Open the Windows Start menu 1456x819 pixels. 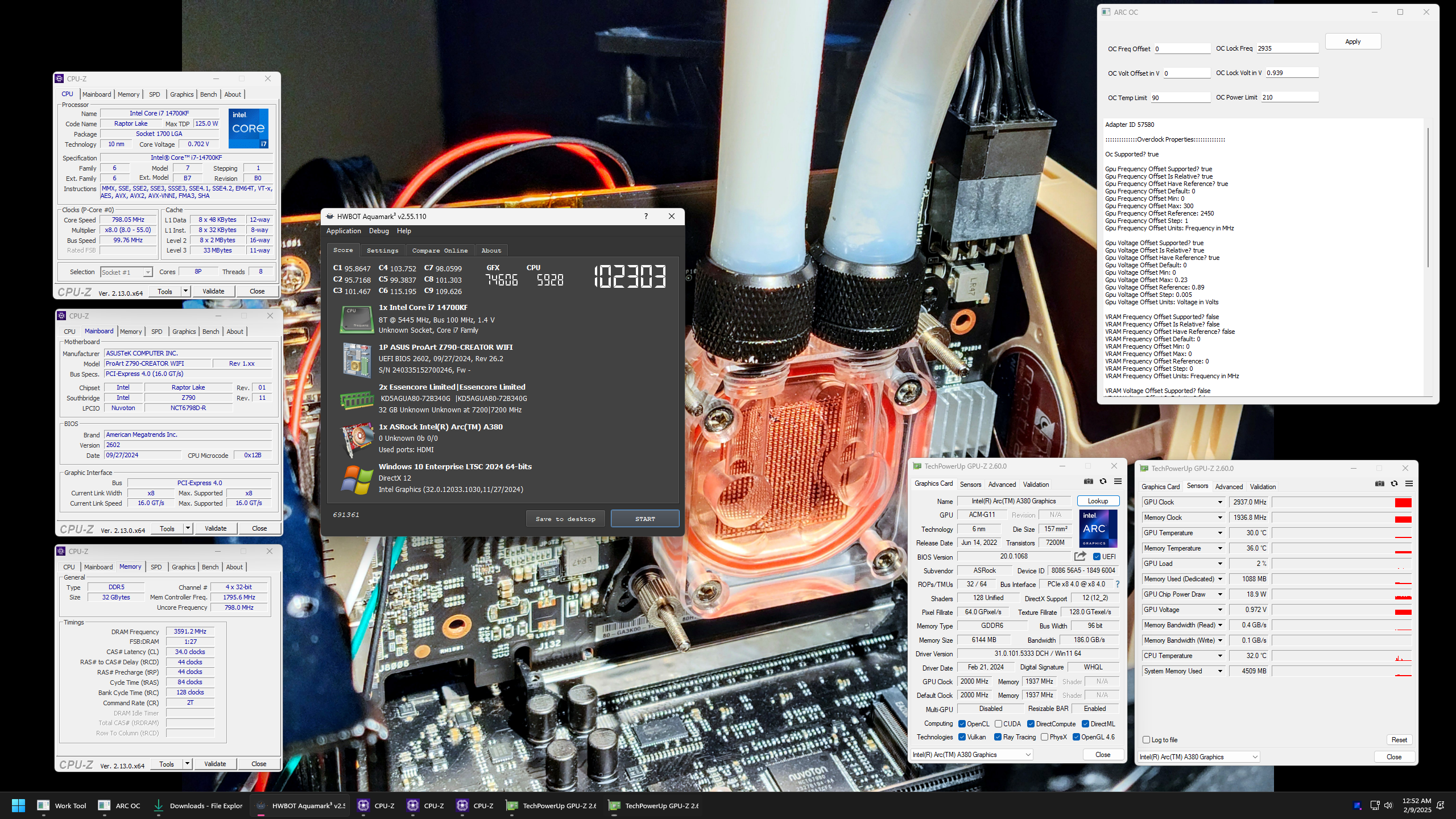[x=18, y=805]
